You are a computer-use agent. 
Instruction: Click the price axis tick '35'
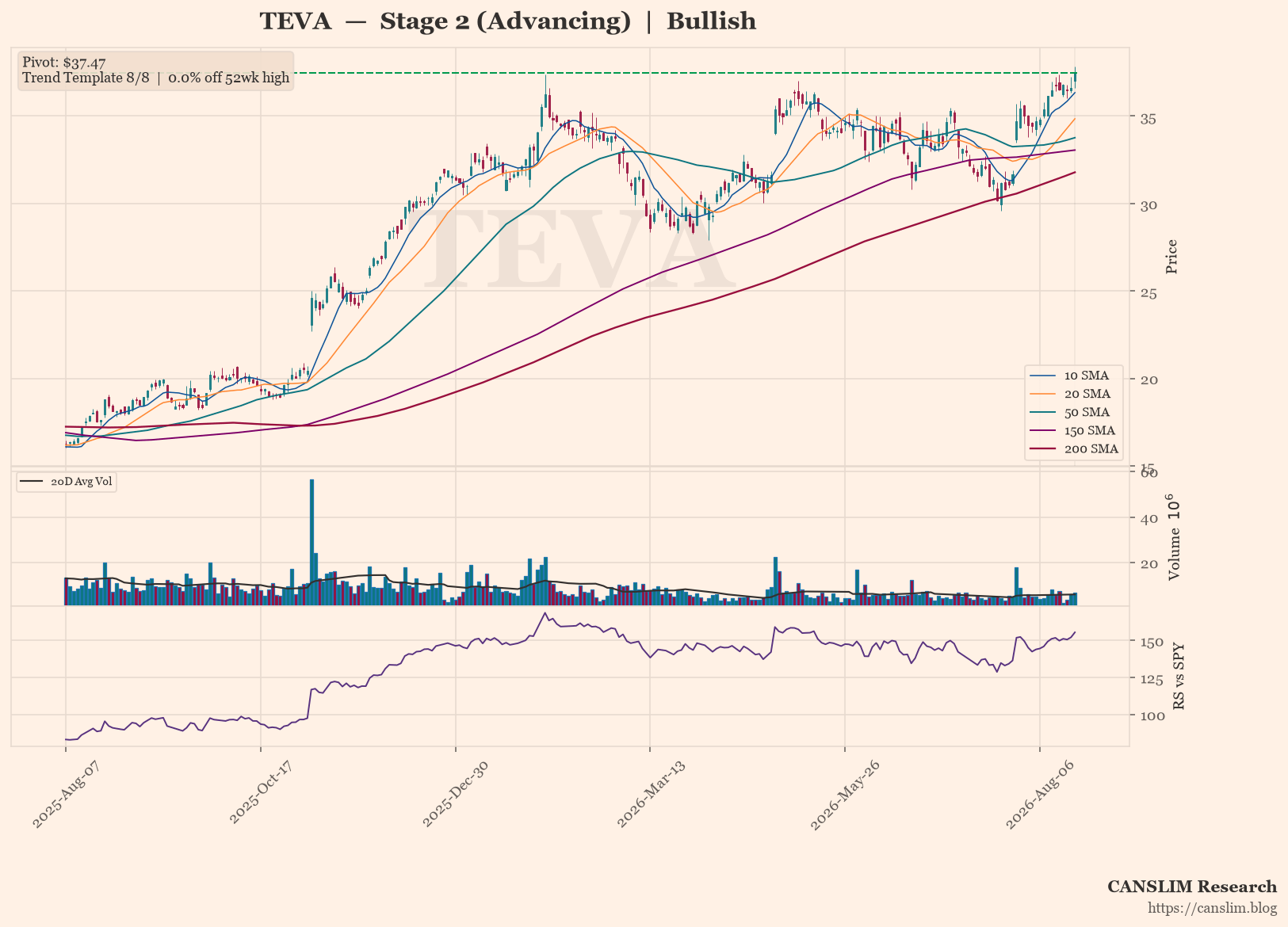tap(1147, 118)
